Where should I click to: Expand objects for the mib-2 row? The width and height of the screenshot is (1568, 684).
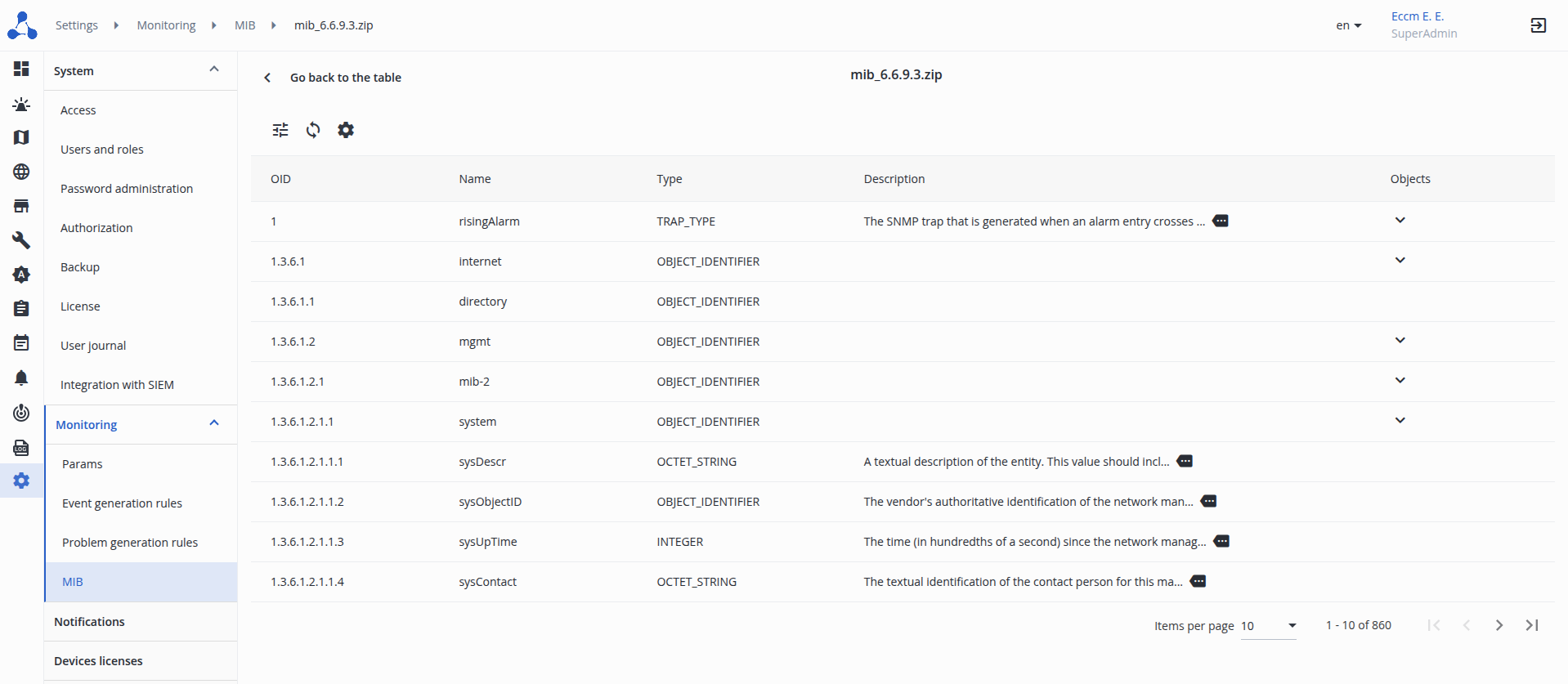(x=1400, y=381)
